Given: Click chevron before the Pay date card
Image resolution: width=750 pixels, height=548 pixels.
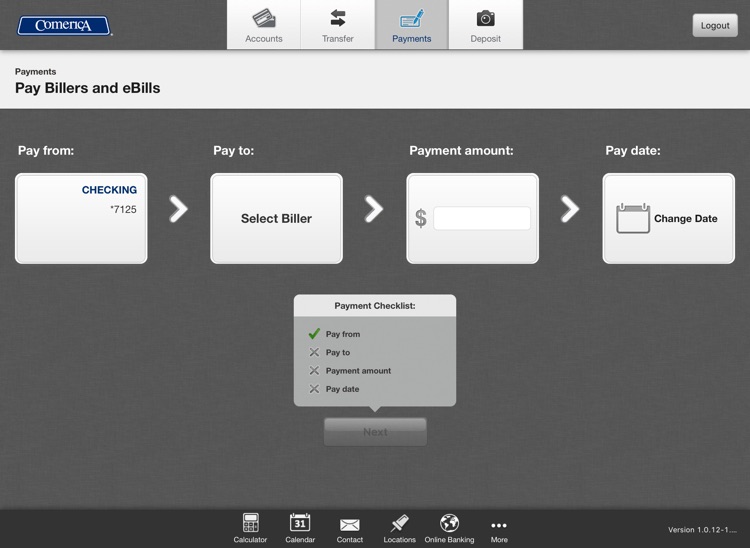Looking at the screenshot, I should [570, 209].
